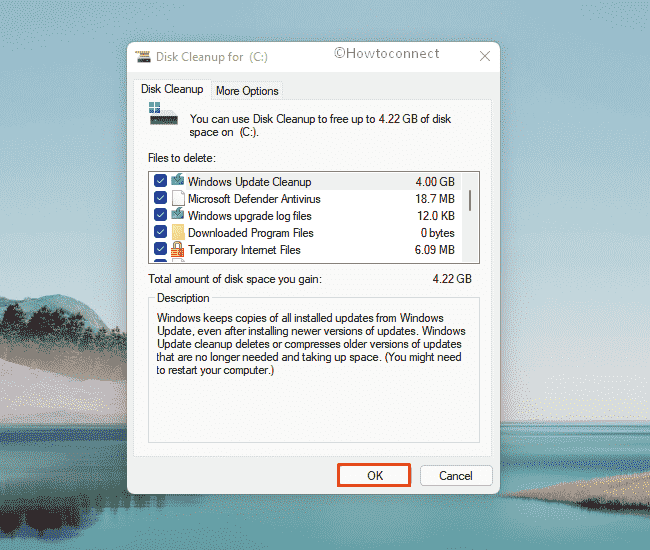Uncheck the Windows Update Cleanup checkbox
This screenshot has width=650, height=550.
160,181
